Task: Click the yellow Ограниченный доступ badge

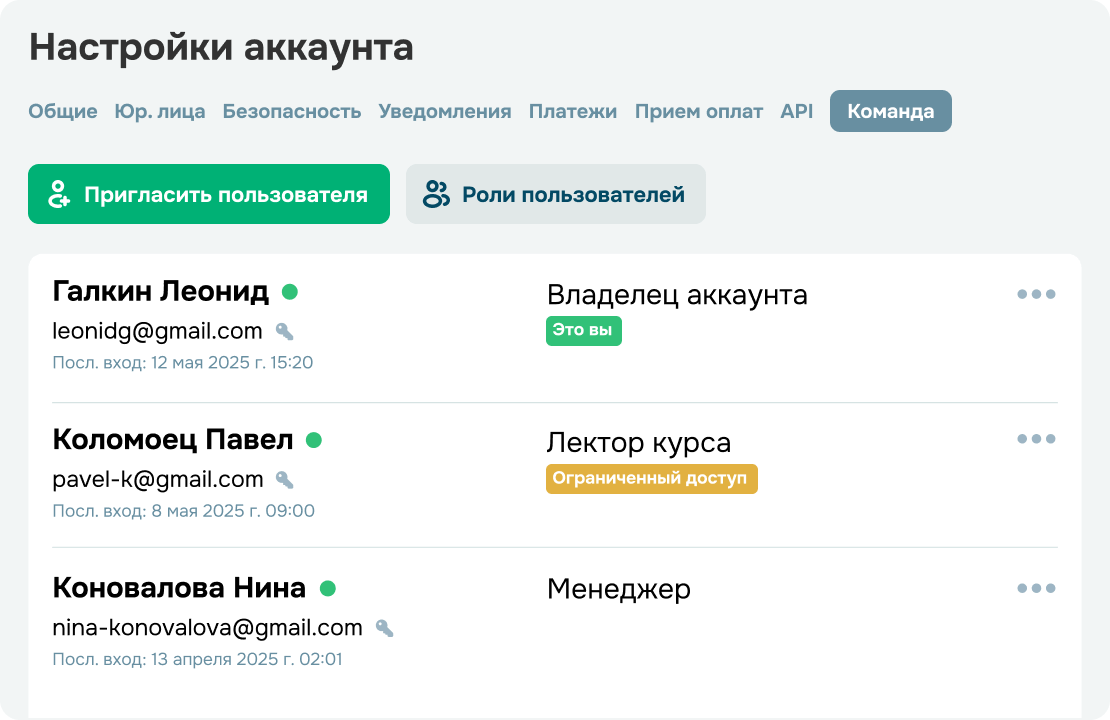Action: click(x=652, y=478)
